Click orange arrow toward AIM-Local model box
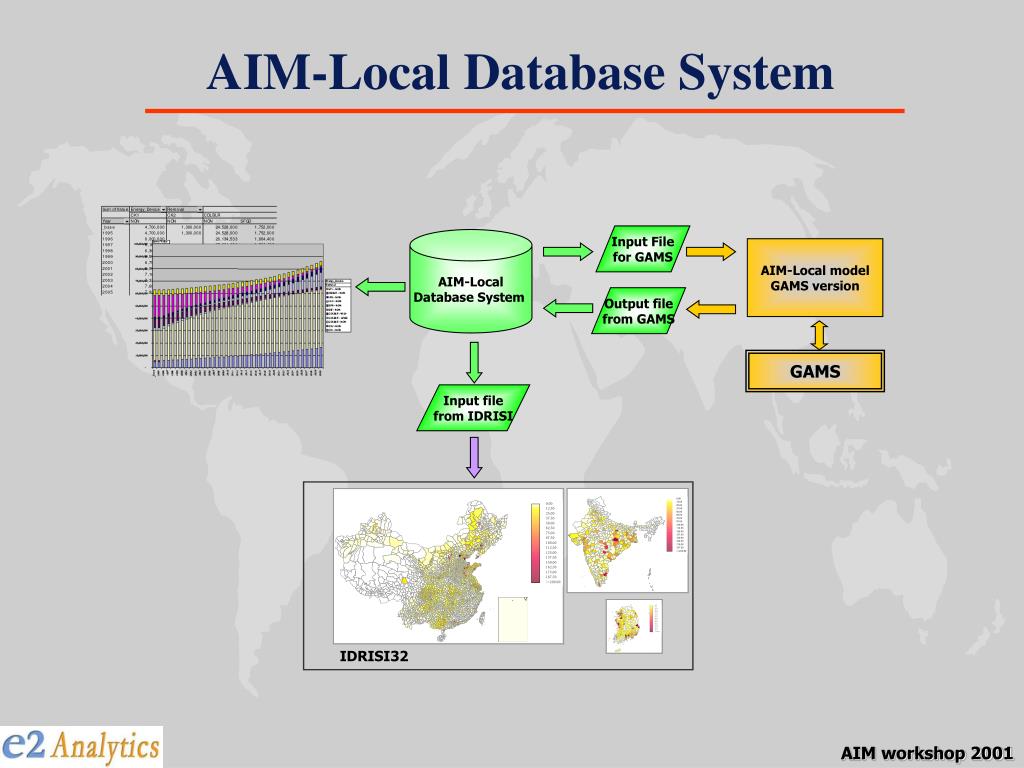 click(x=711, y=251)
